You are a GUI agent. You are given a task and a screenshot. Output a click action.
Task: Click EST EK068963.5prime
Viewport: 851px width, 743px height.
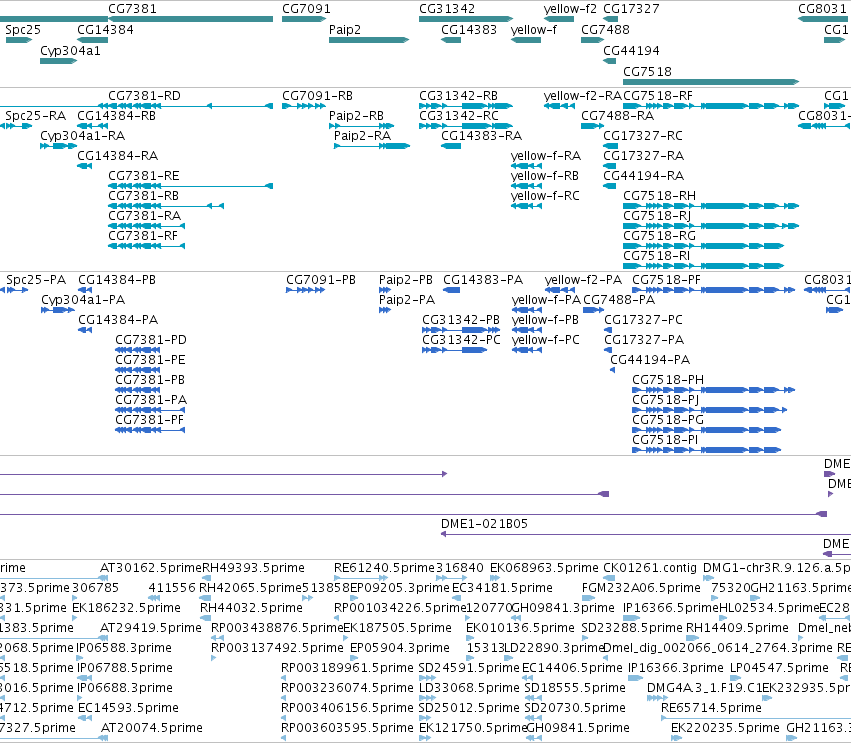click(544, 568)
